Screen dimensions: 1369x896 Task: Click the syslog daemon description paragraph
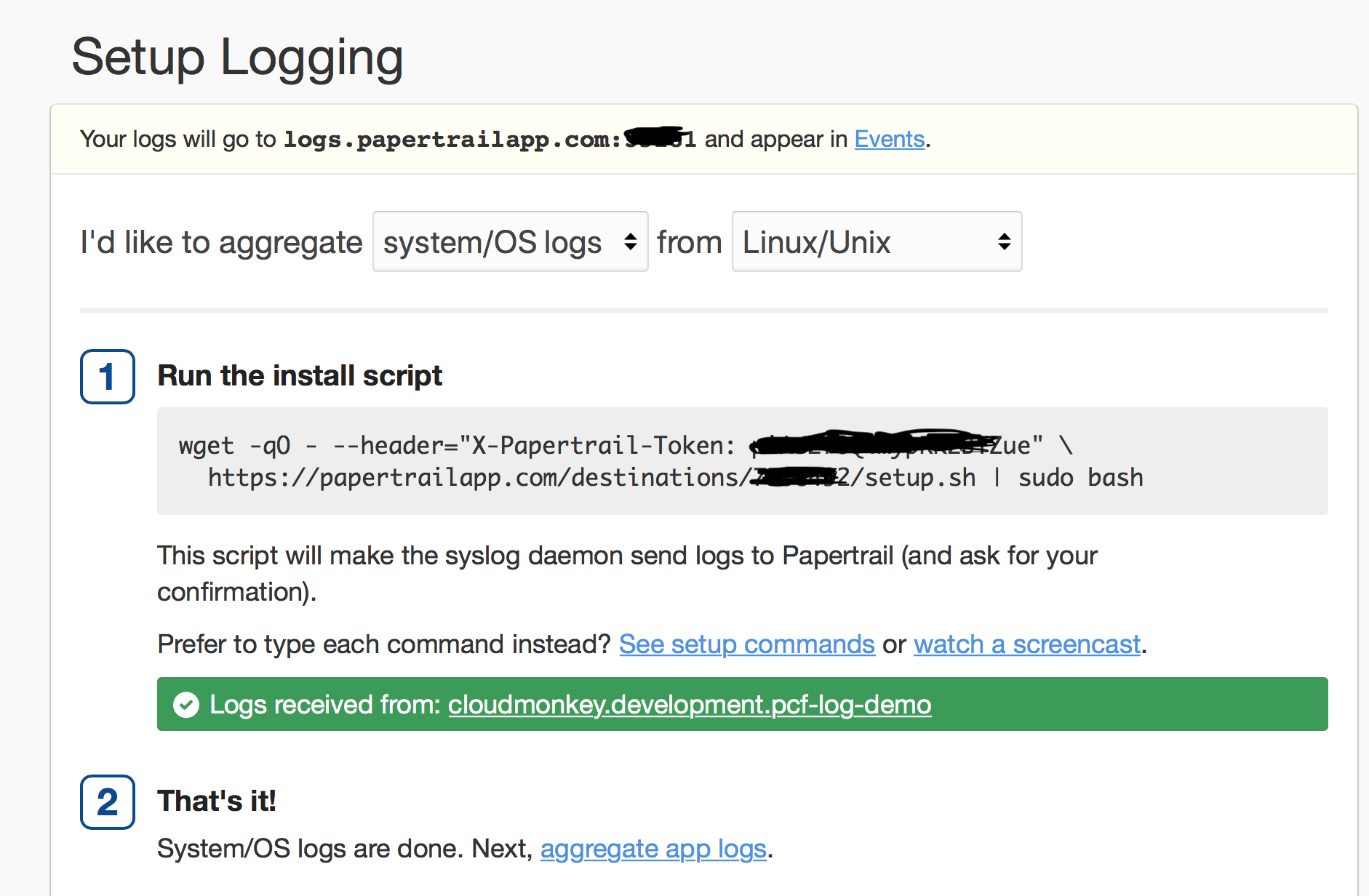[x=627, y=574]
